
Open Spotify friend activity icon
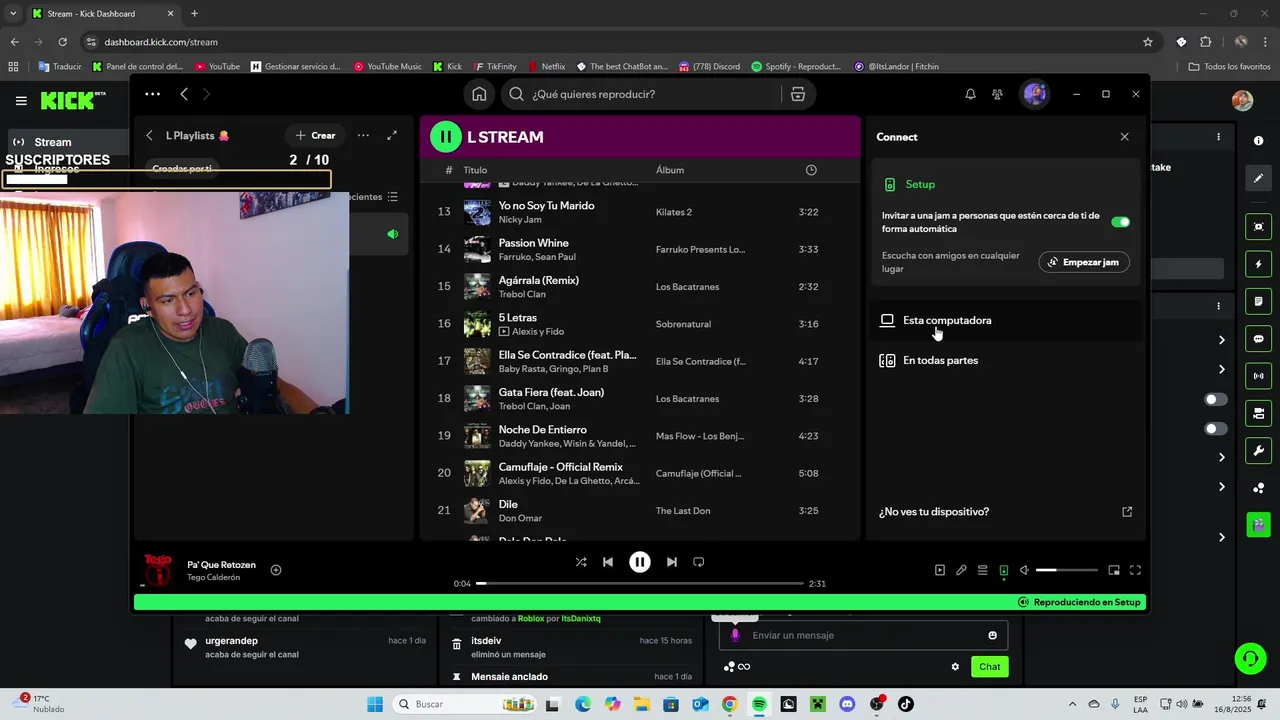997,94
